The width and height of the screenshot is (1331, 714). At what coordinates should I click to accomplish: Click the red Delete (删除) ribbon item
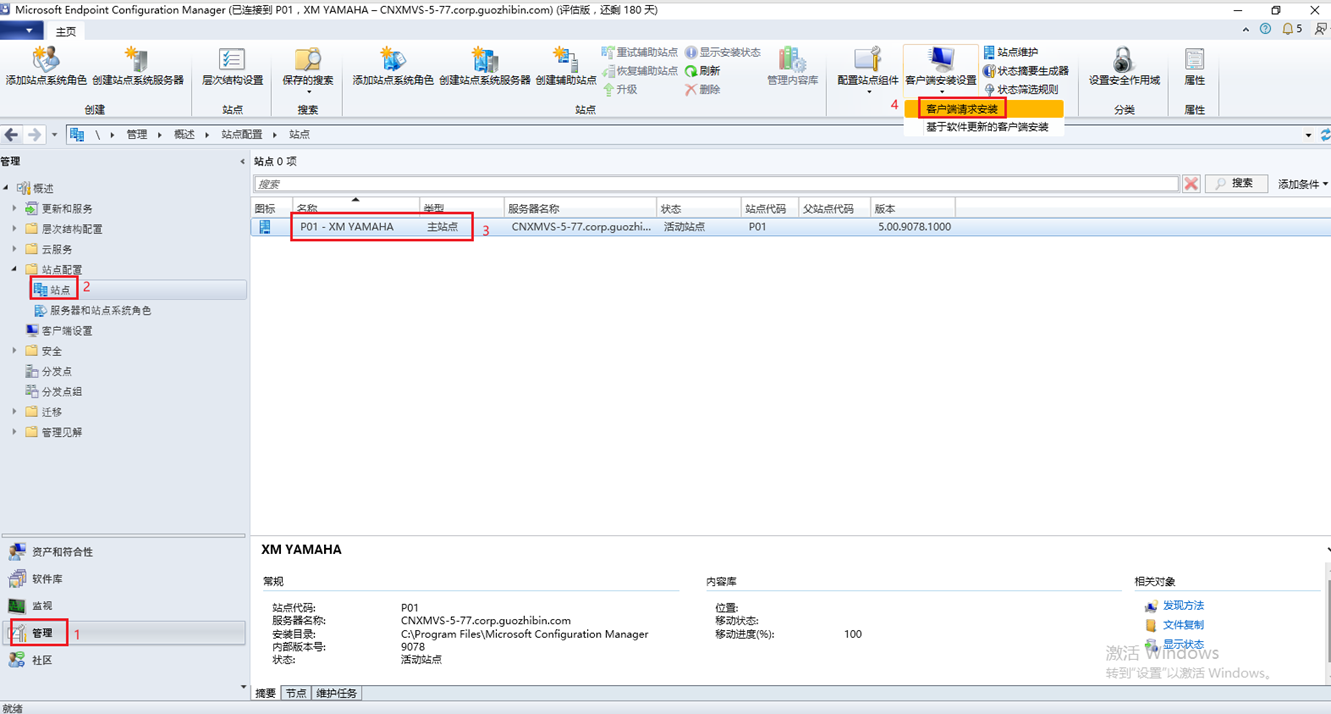pos(702,89)
